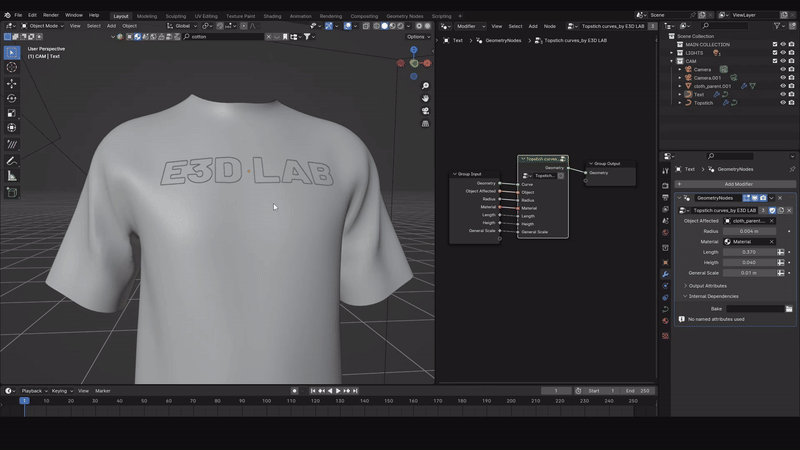Hide the Text object in viewport
800x450 pixels.
pos(783,94)
